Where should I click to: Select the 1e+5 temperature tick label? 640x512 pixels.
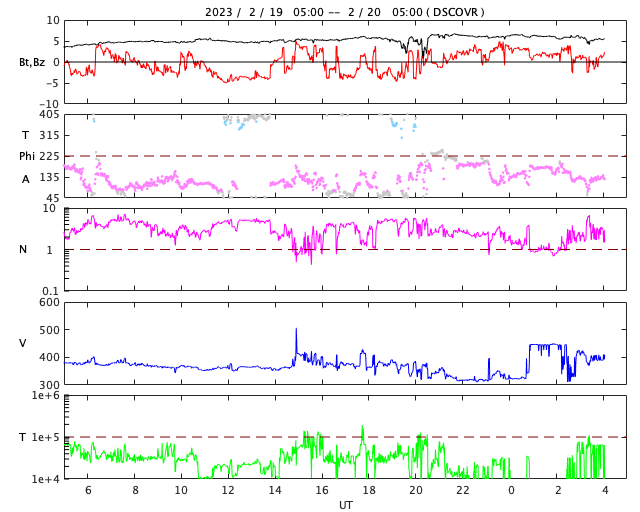[x=46, y=437]
